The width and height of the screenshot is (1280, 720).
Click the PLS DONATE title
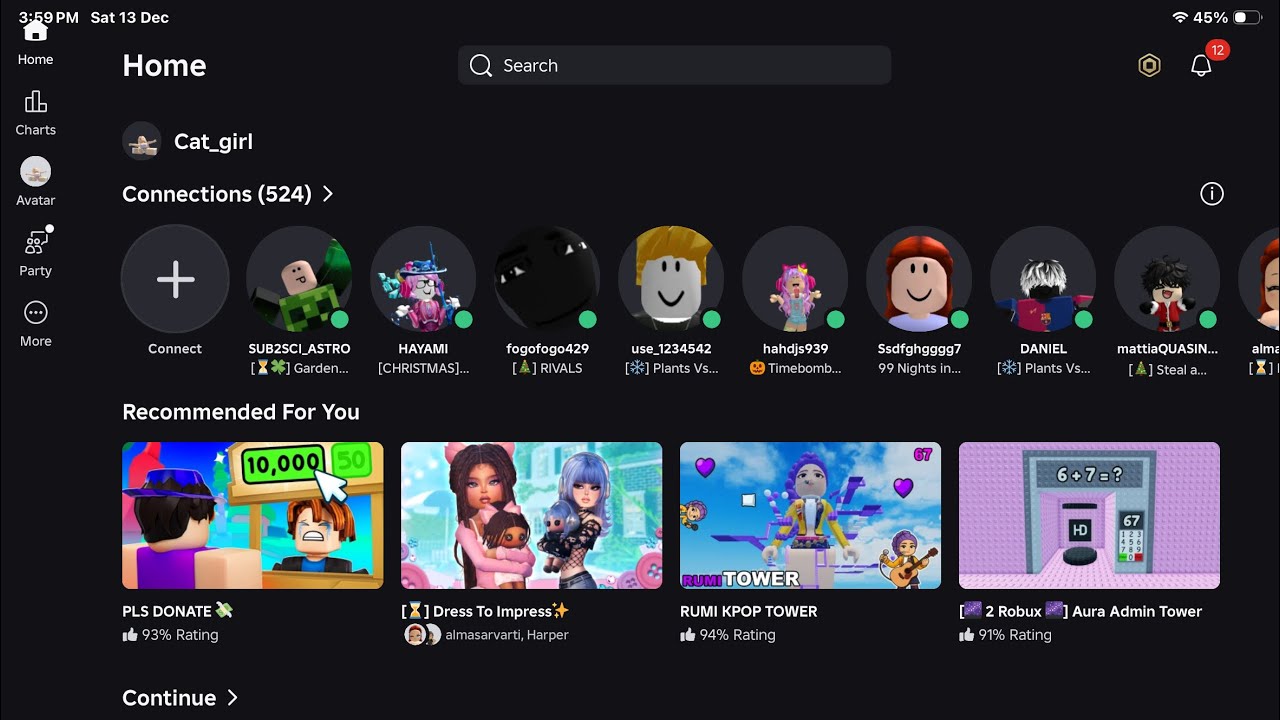177,611
